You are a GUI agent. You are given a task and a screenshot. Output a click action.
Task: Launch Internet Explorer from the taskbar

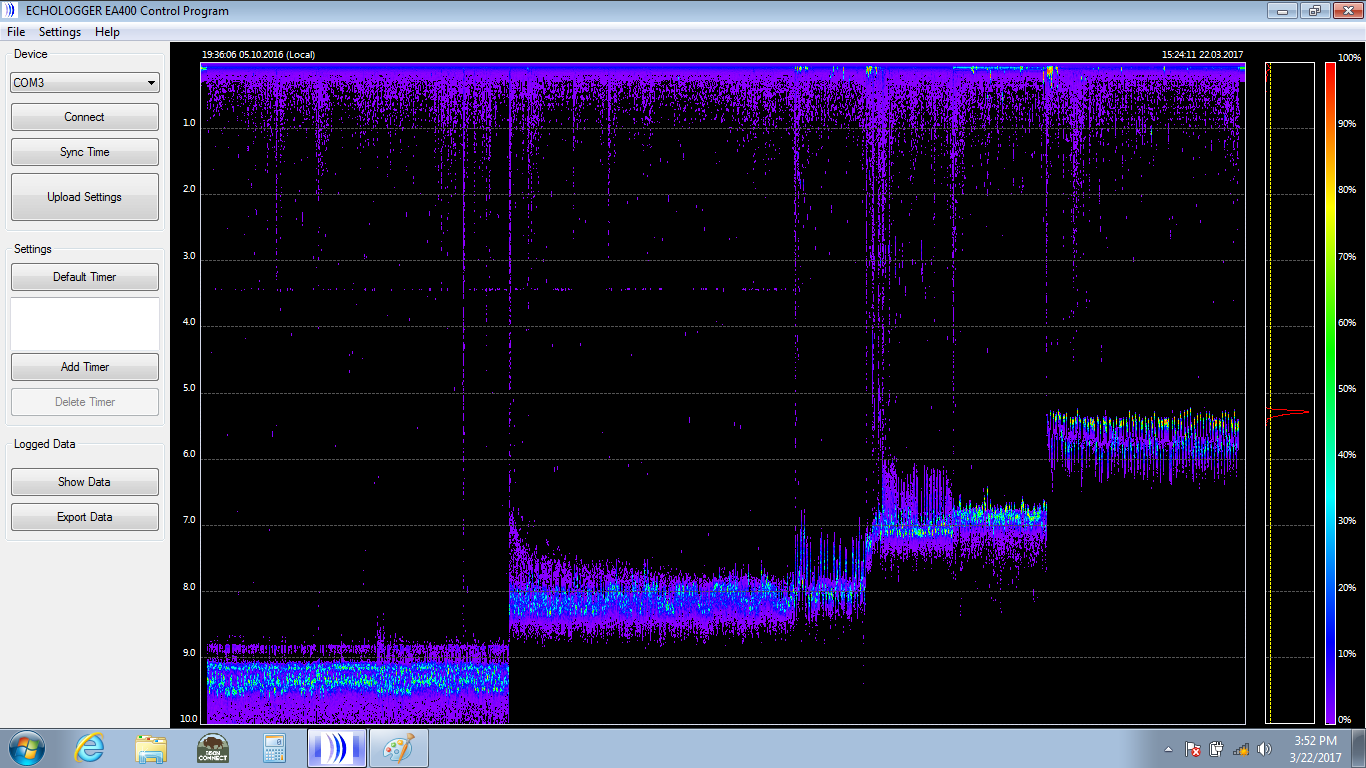click(90, 748)
